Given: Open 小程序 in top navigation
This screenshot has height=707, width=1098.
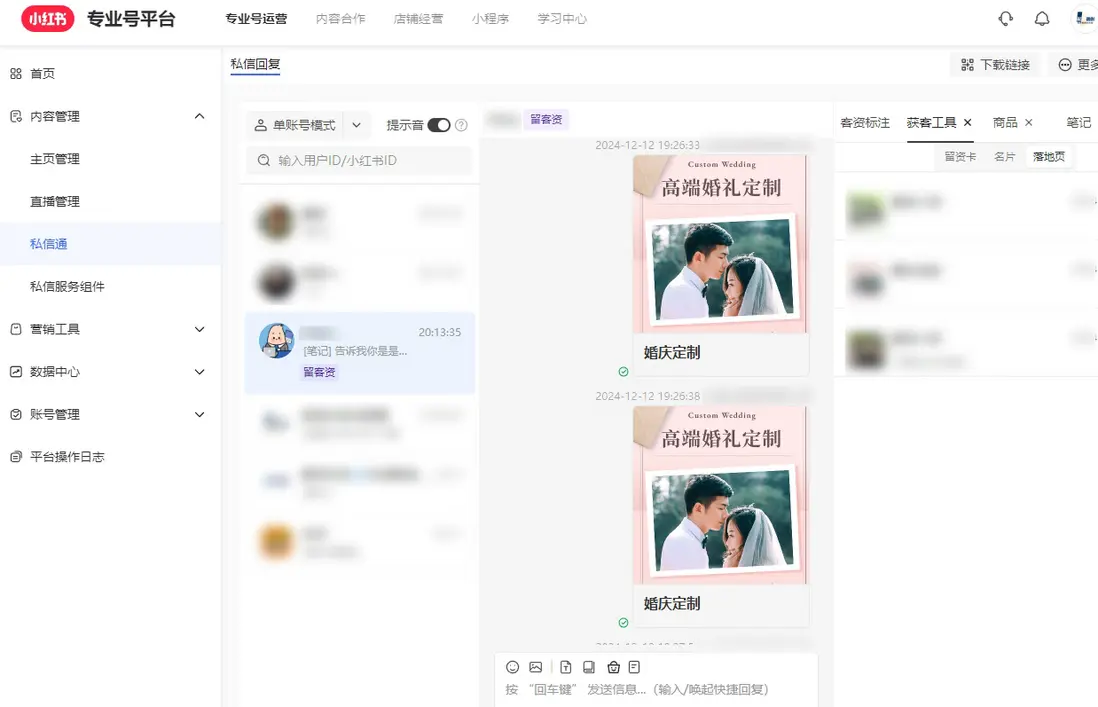Looking at the screenshot, I should tap(490, 19).
